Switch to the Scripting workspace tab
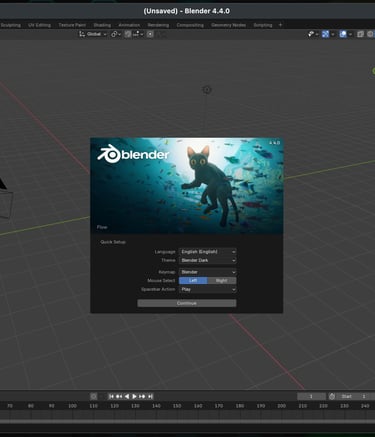 (263, 25)
